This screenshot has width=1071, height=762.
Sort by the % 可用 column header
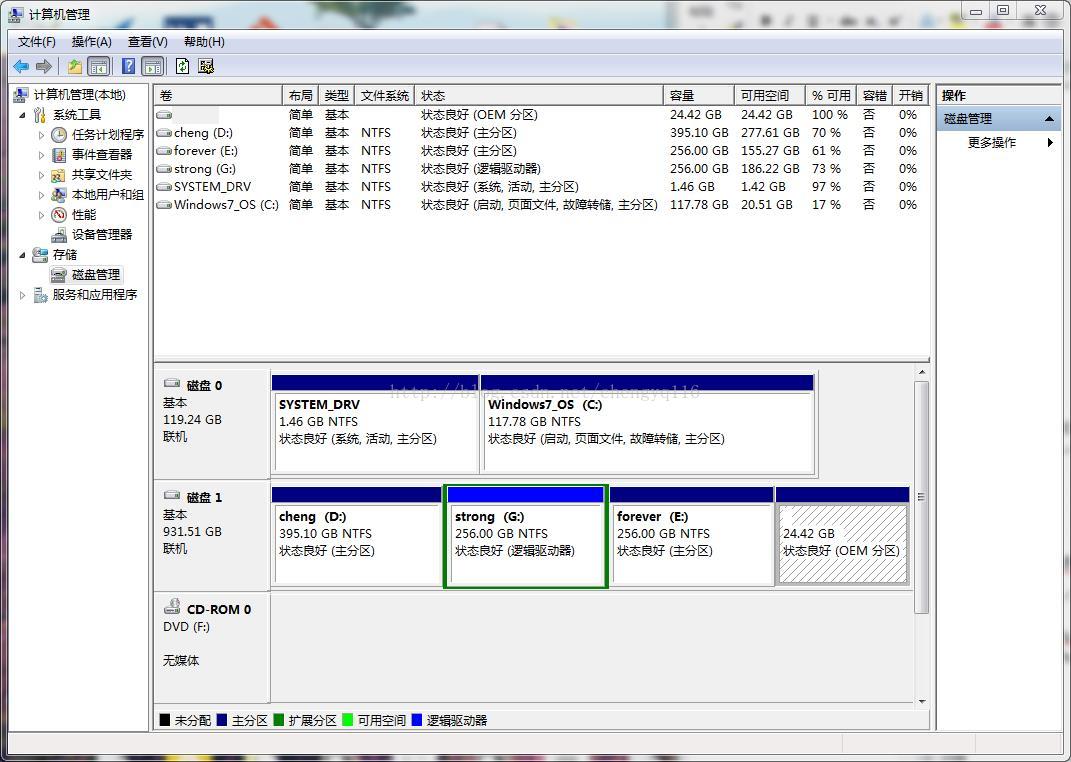coord(831,96)
